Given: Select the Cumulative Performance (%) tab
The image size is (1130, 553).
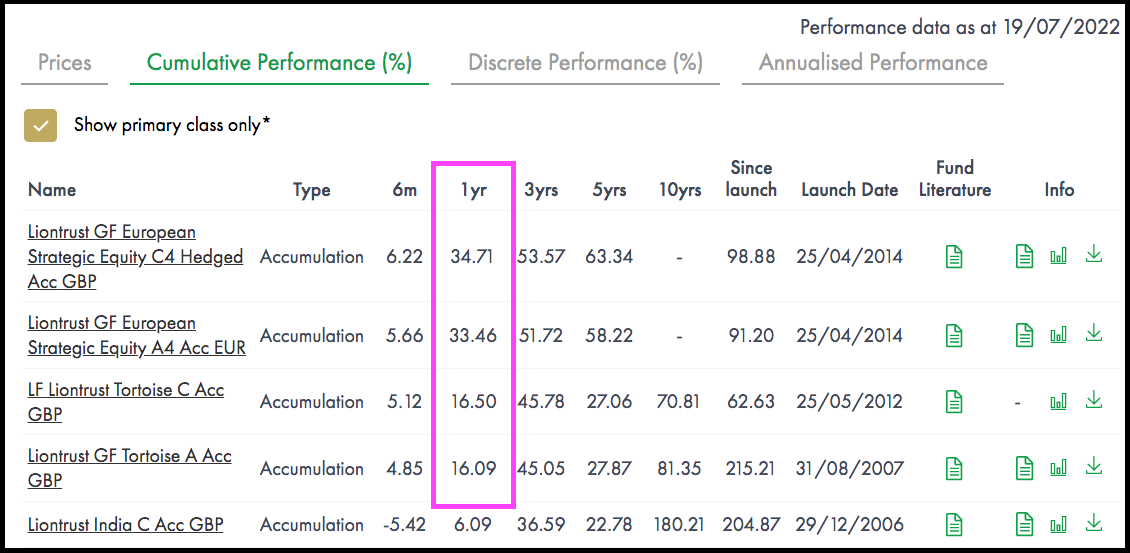Looking at the screenshot, I should tap(280, 63).
